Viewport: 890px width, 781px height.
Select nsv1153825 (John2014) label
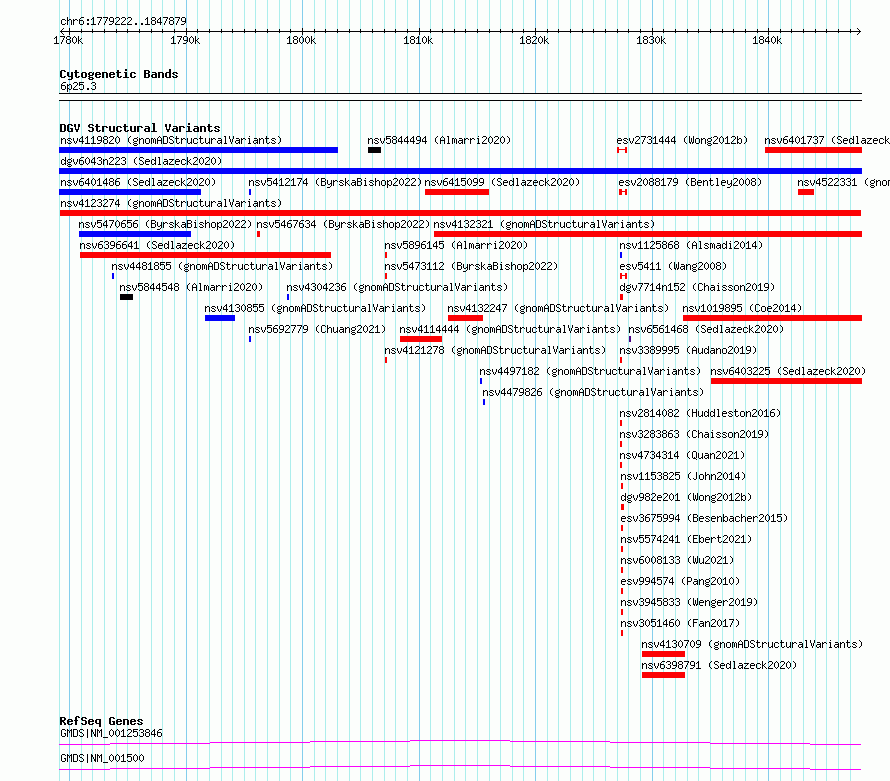683,476
